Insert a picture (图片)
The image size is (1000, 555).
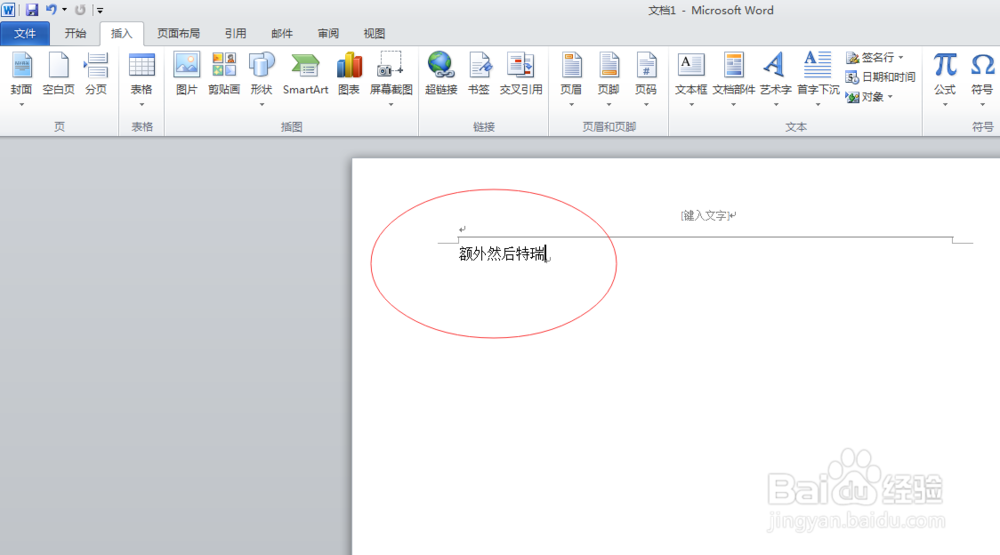(x=186, y=73)
